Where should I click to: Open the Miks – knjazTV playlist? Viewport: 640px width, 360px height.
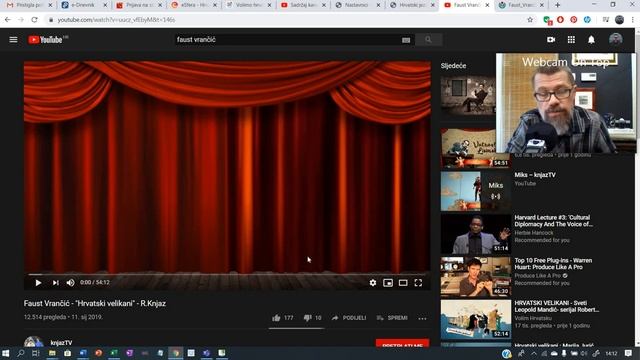(535, 175)
